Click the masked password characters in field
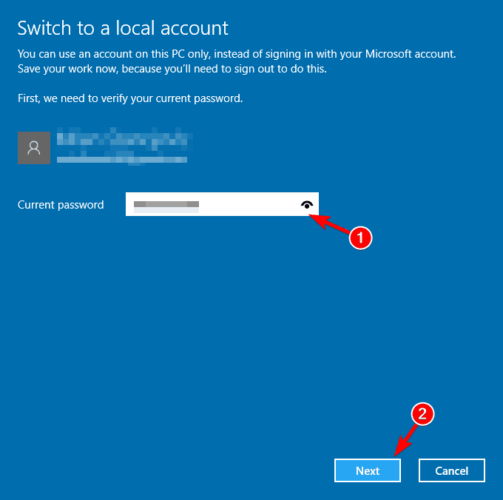 point(166,204)
